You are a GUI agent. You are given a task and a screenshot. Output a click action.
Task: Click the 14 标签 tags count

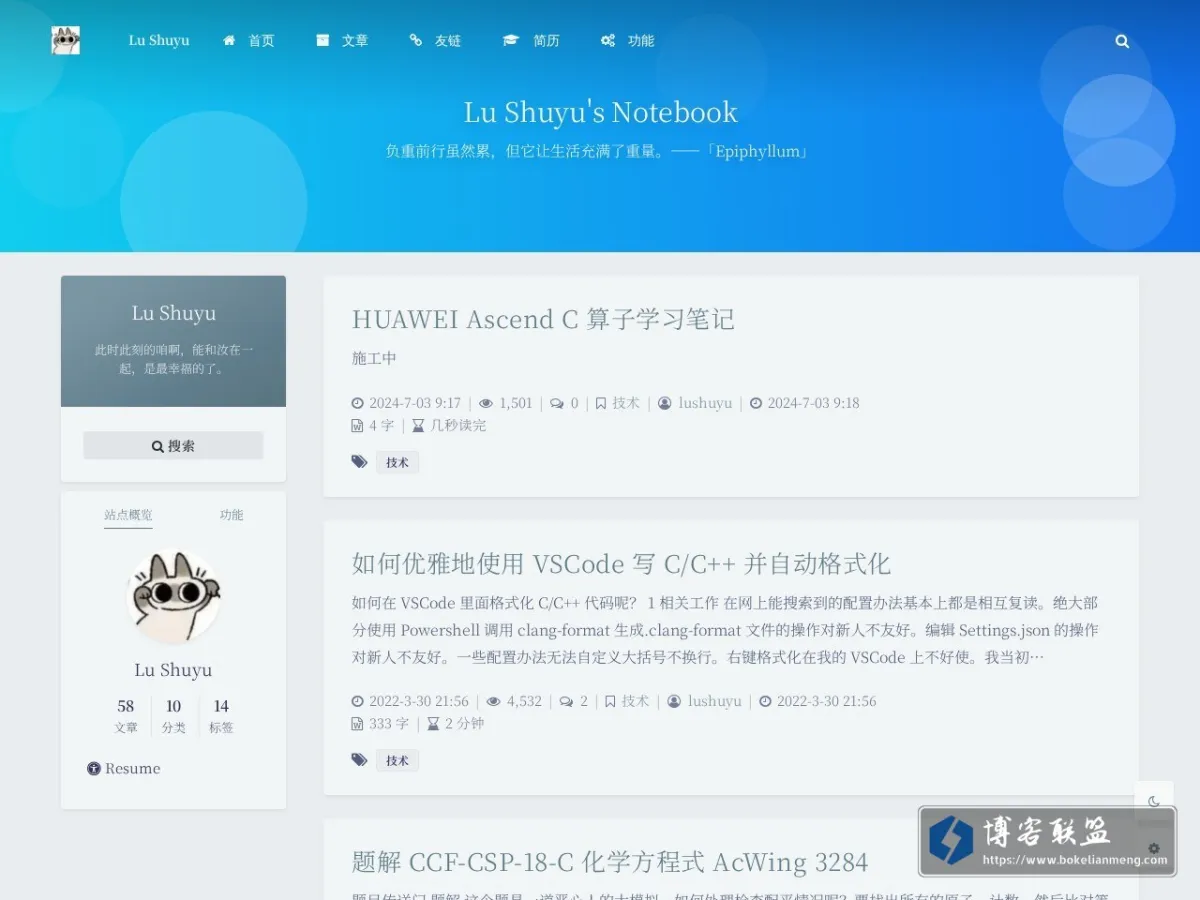click(221, 716)
